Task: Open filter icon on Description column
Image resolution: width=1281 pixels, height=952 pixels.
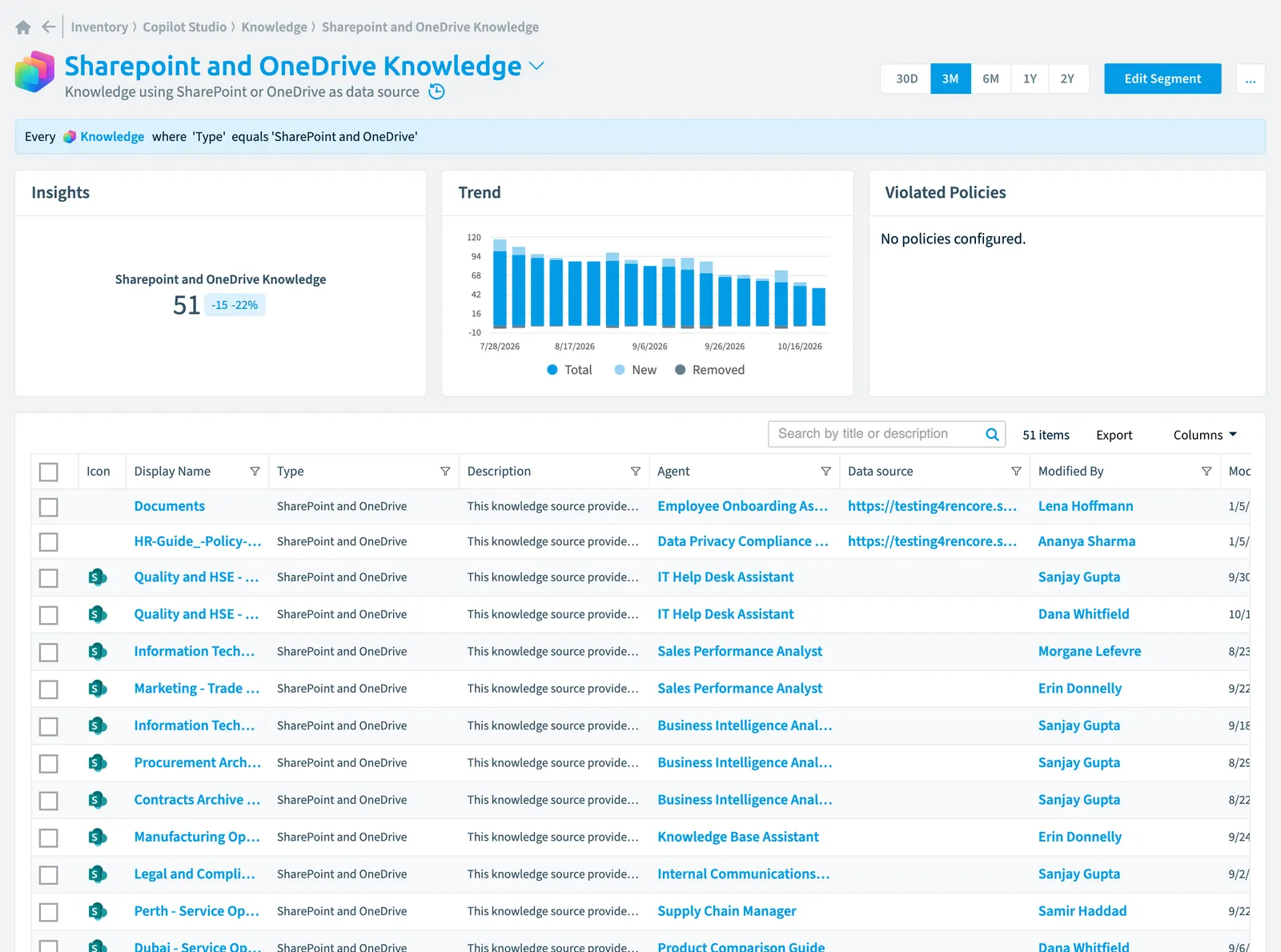Action: (636, 472)
